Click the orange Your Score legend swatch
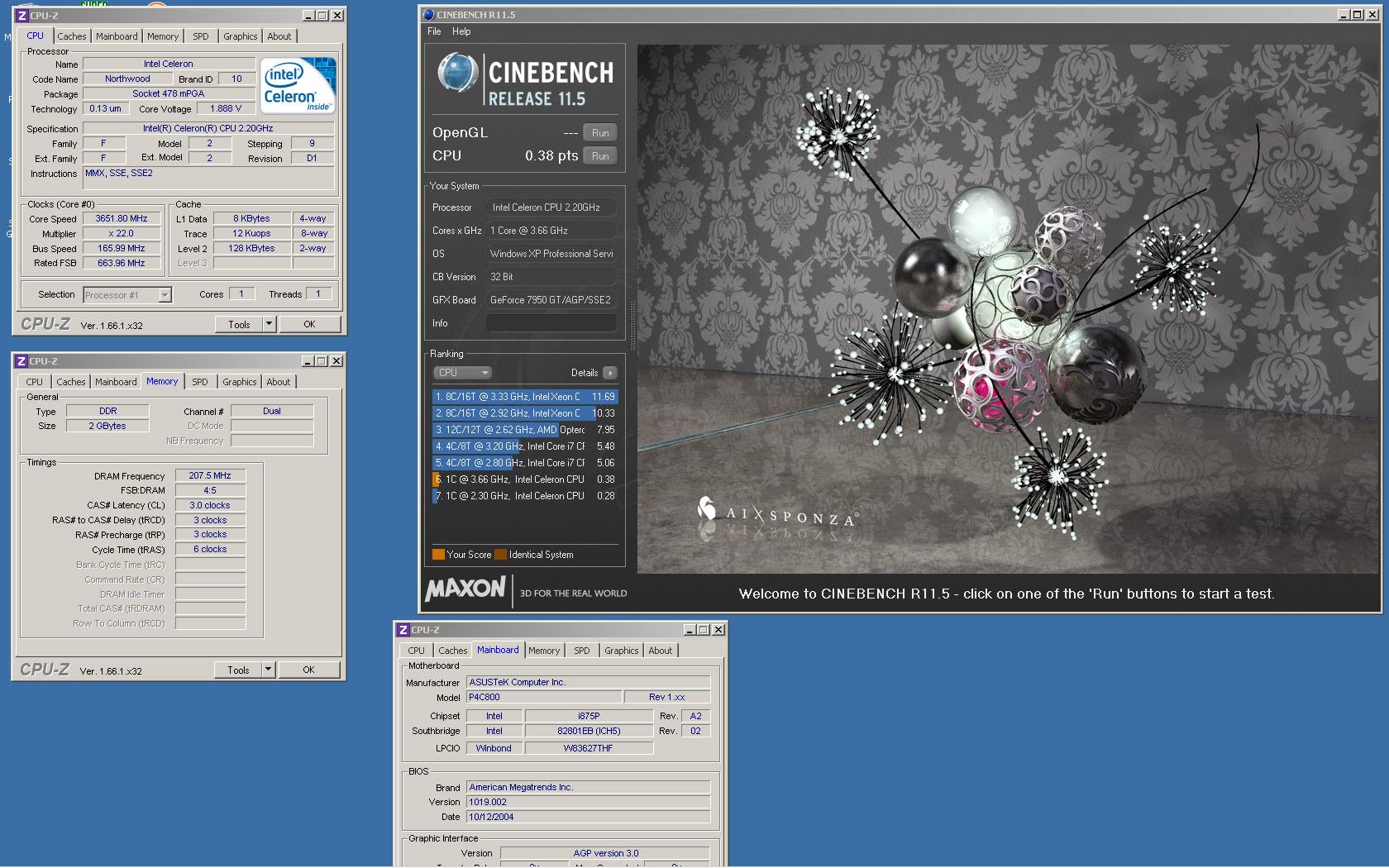Screen dimensions: 1389x868 pyautogui.click(x=438, y=555)
